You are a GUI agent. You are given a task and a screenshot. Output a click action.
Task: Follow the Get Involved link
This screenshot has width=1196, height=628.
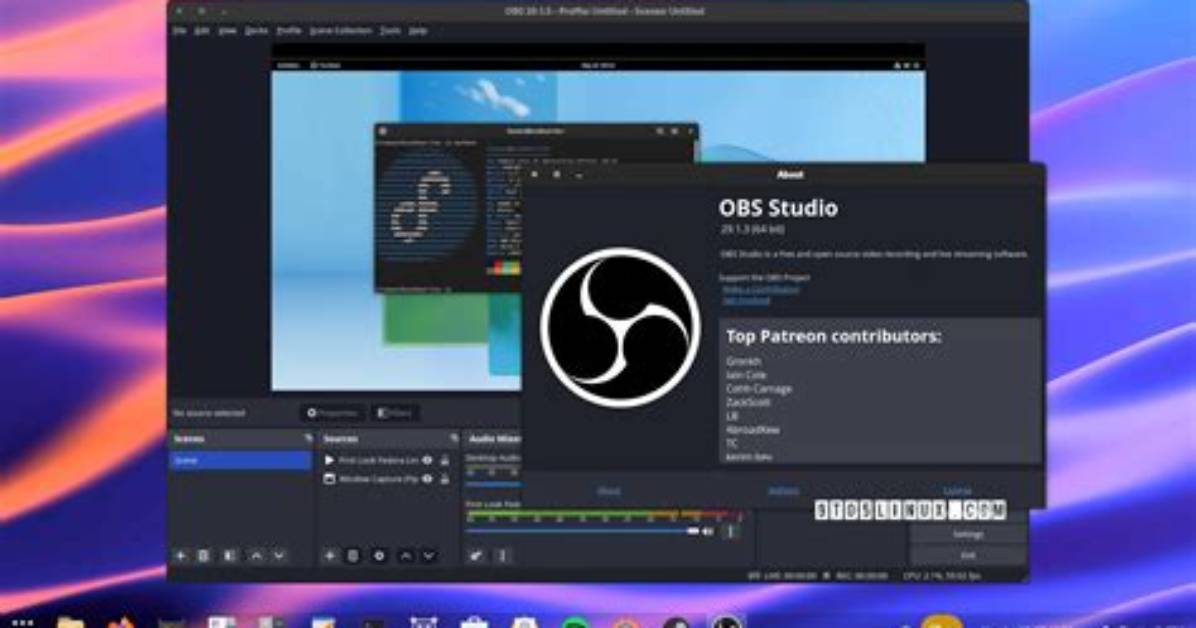pos(746,301)
